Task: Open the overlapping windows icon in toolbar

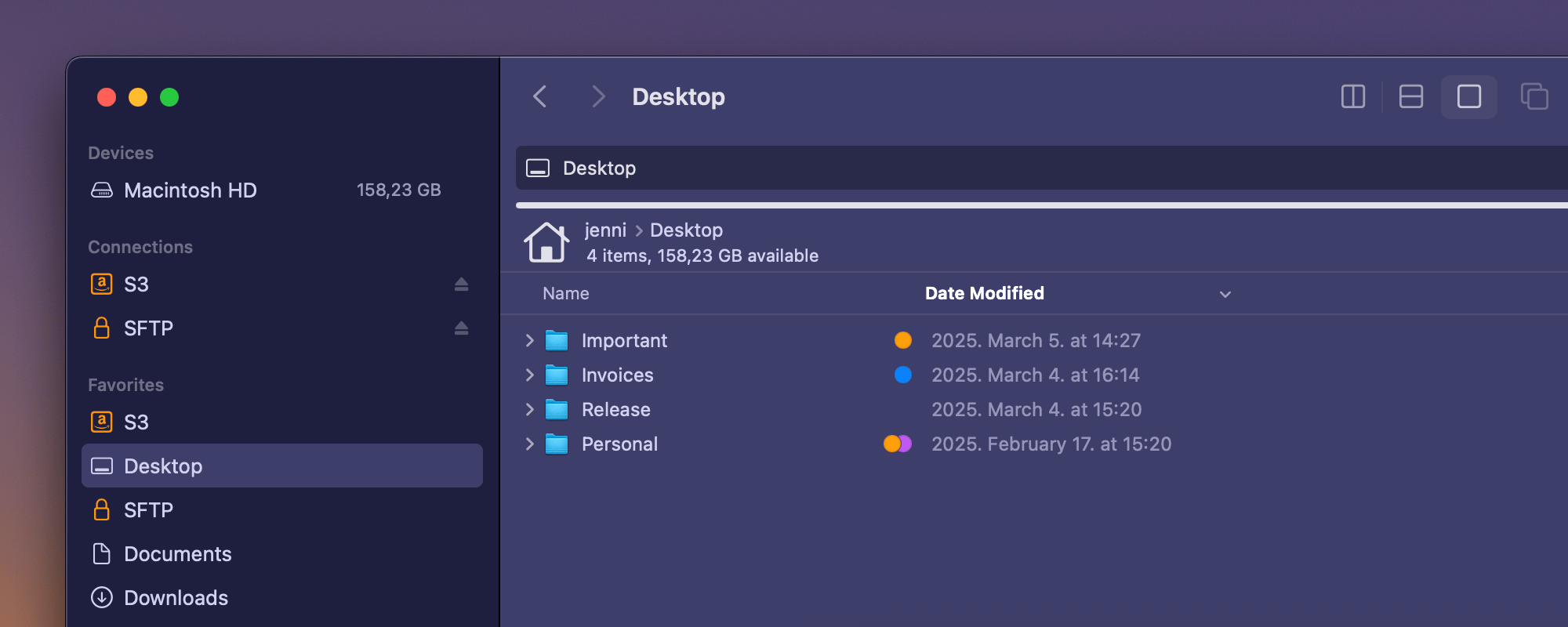Action: pyautogui.click(x=1534, y=96)
